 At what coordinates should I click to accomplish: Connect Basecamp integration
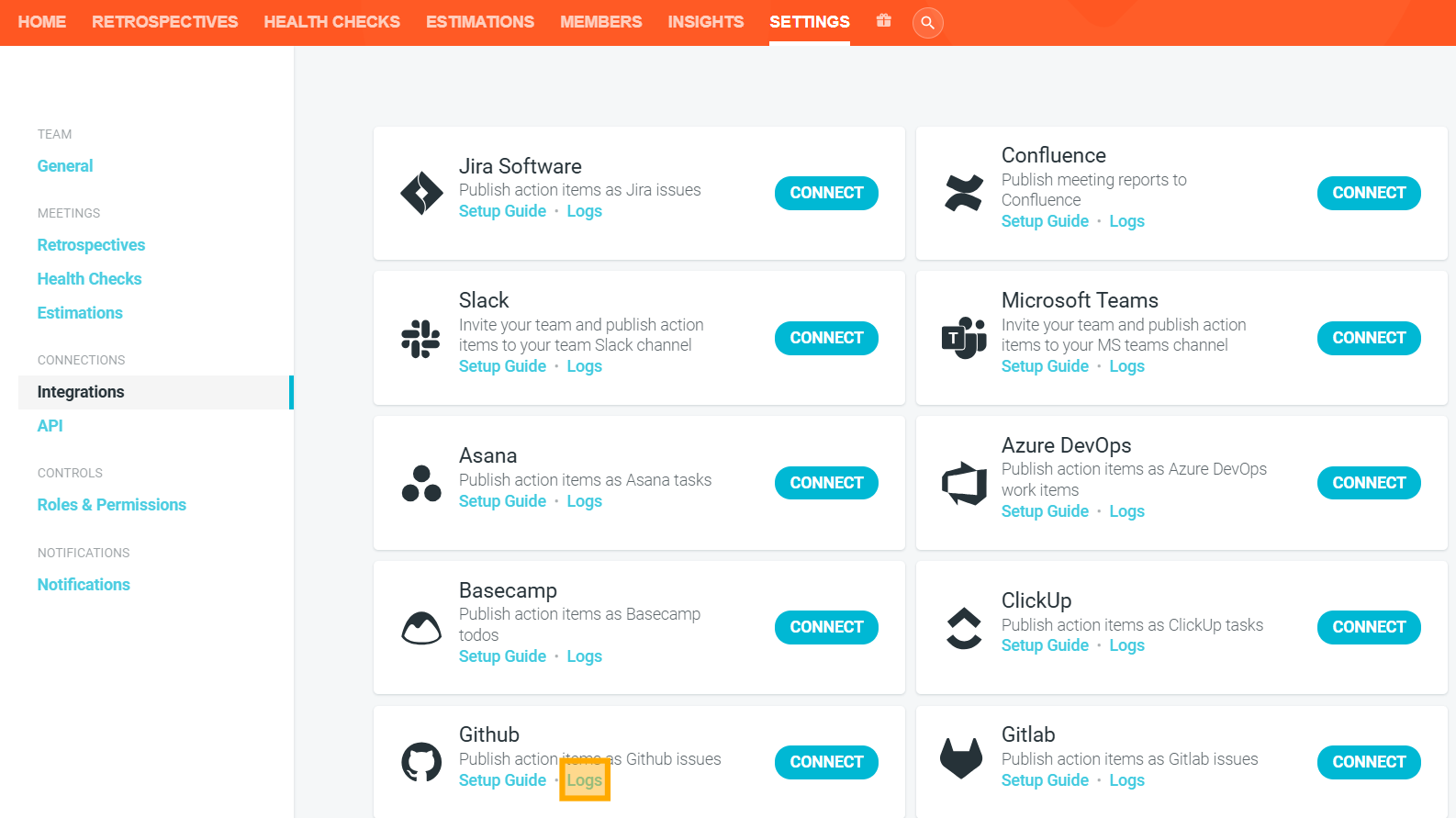point(826,627)
